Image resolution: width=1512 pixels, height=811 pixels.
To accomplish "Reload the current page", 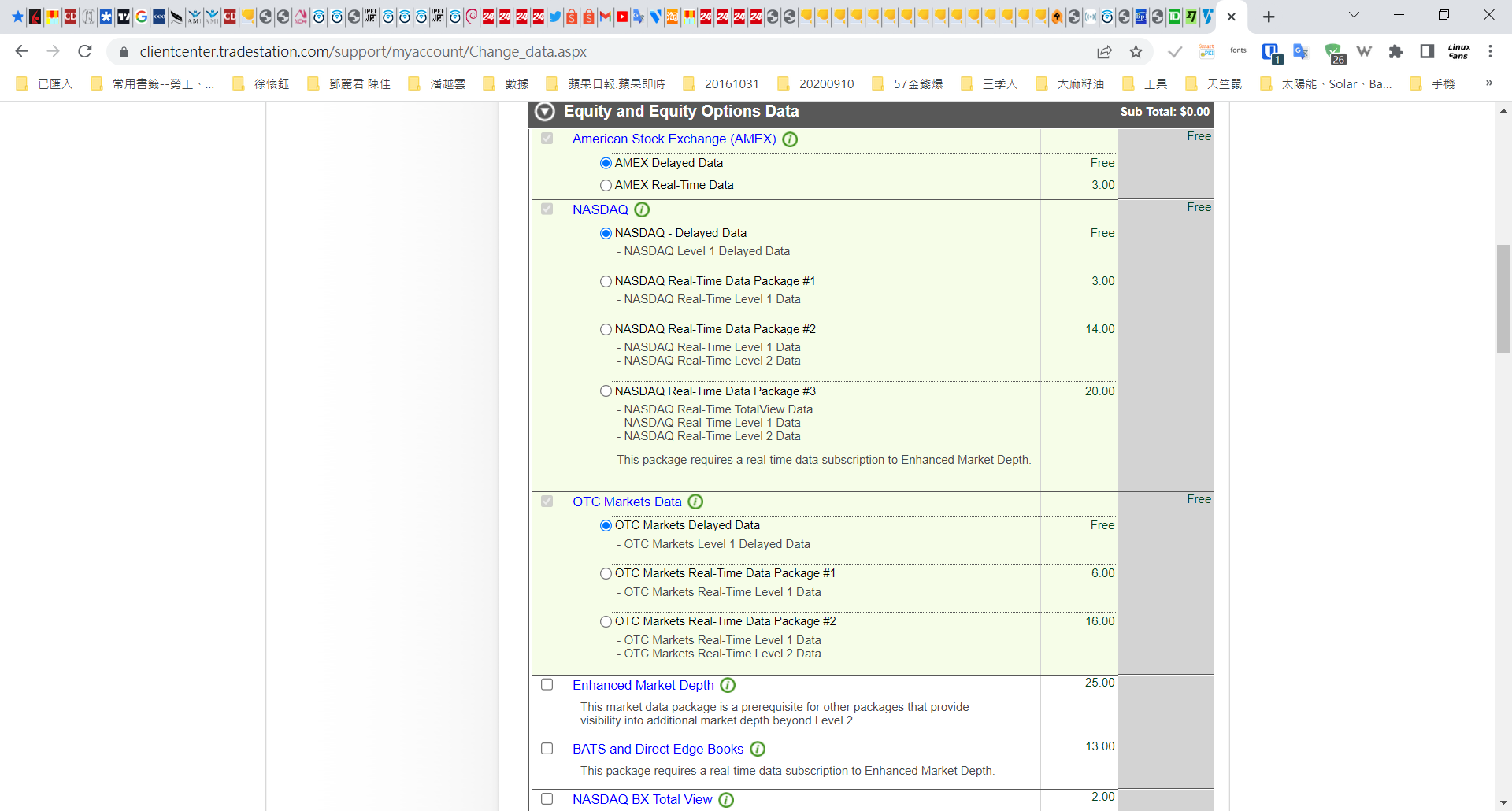I will [85, 51].
